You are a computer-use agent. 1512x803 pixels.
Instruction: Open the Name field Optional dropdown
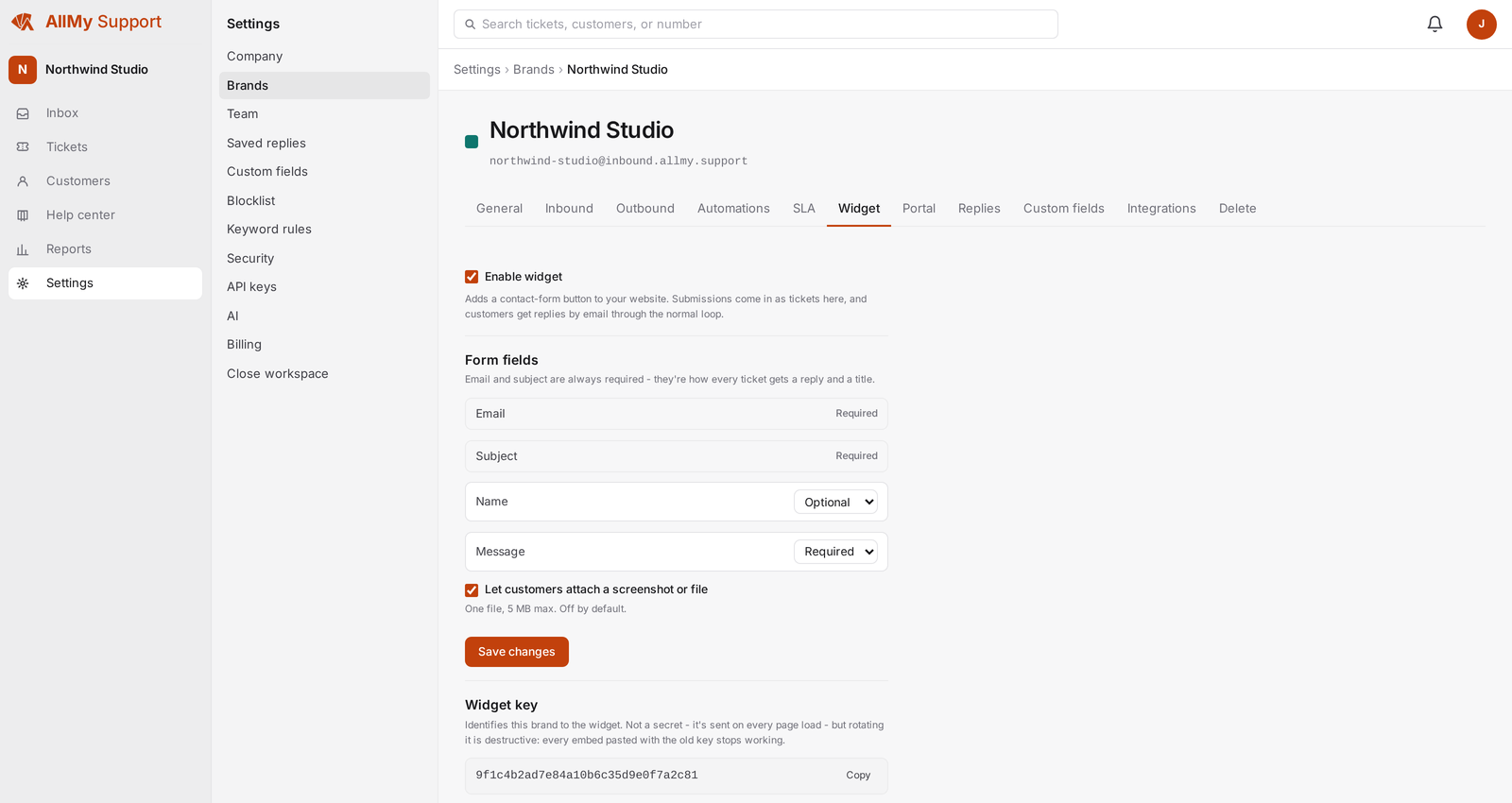point(835,503)
